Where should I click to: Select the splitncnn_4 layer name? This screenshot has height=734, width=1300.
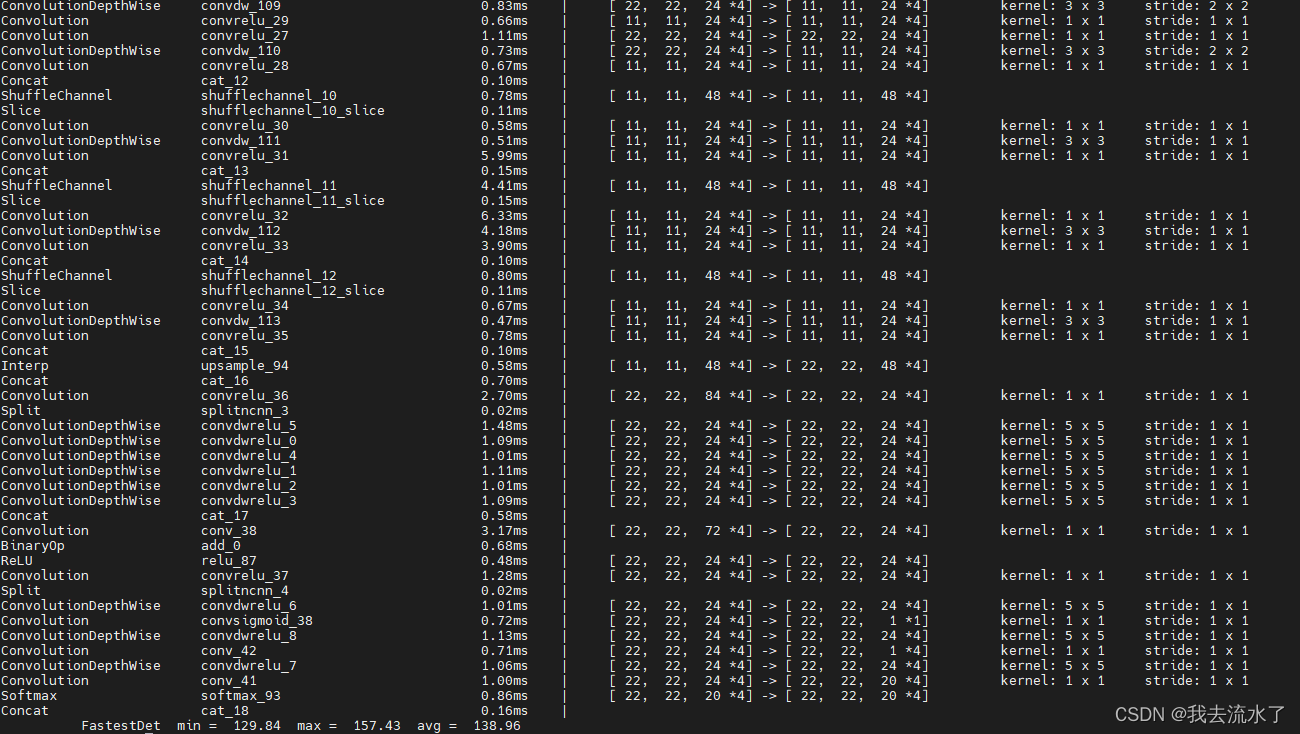click(245, 591)
